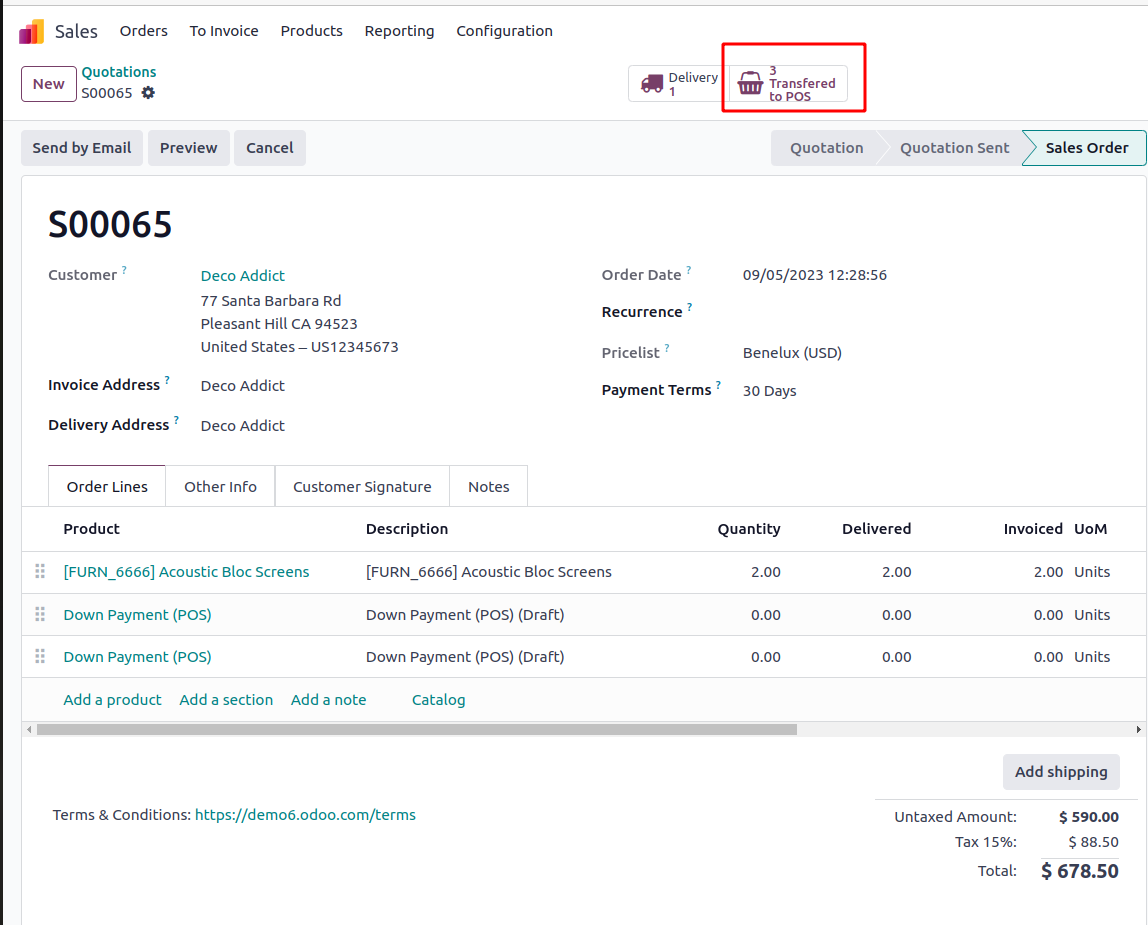Open the demo6.odoo.com/terms link
1148x925 pixels.
305,814
